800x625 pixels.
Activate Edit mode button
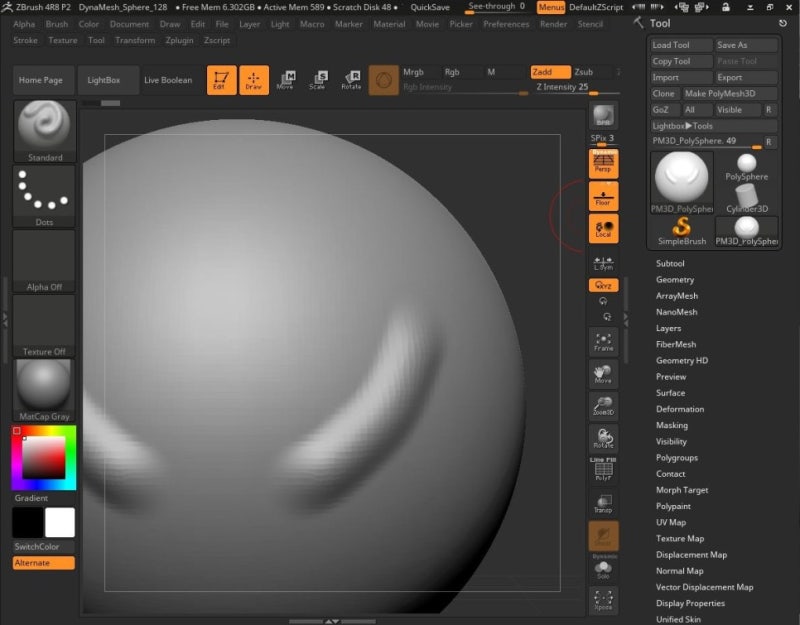(221, 80)
